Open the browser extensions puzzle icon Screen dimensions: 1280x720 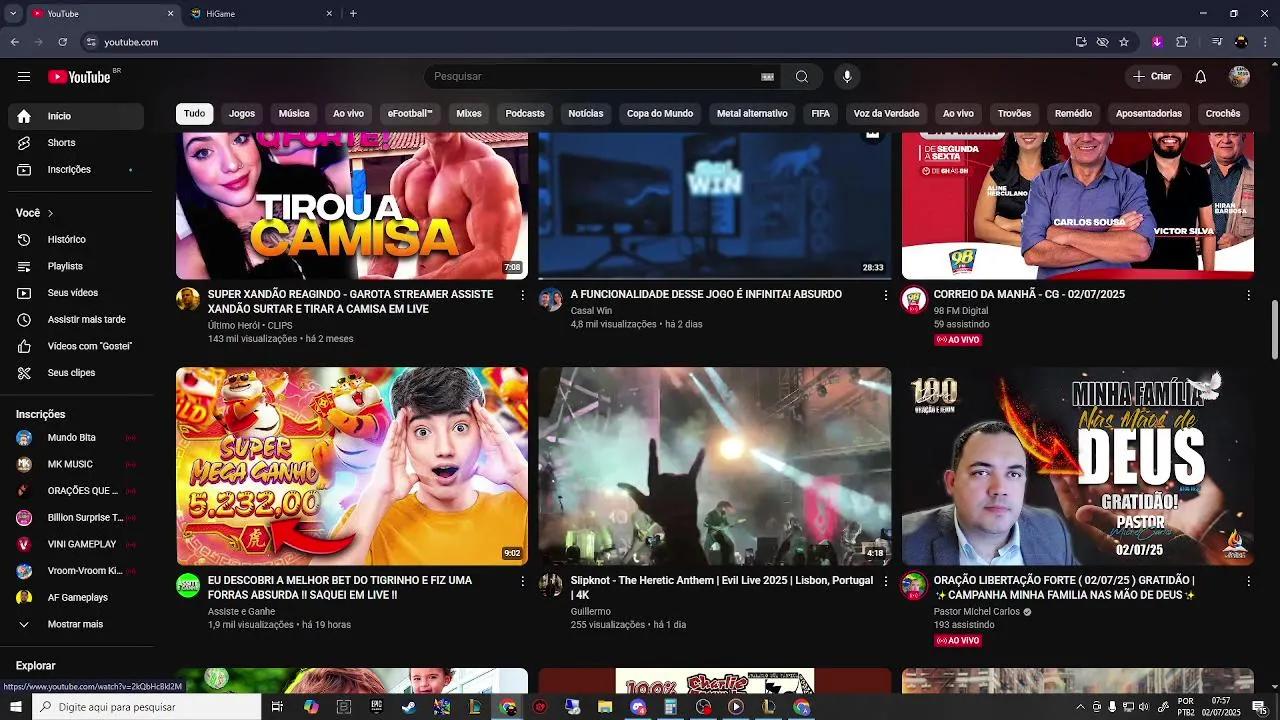coord(1181,42)
